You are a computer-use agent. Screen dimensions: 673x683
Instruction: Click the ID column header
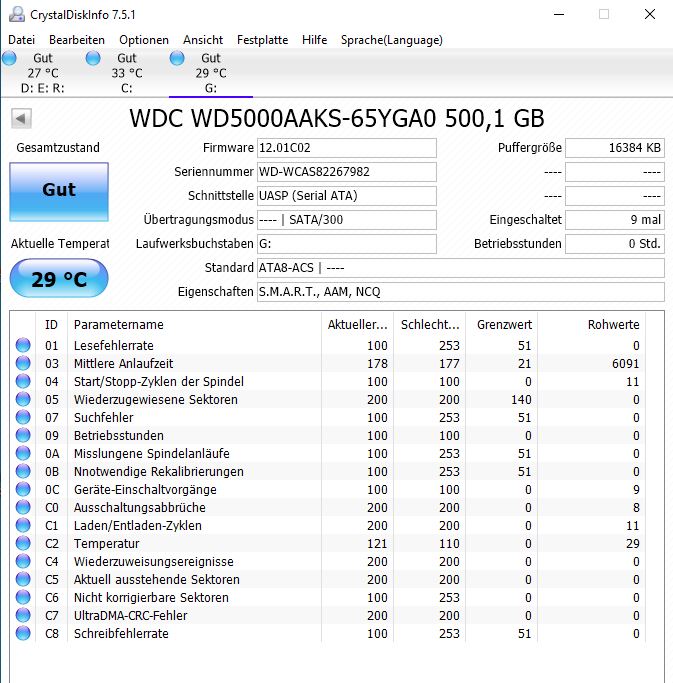[x=51, y=325]
